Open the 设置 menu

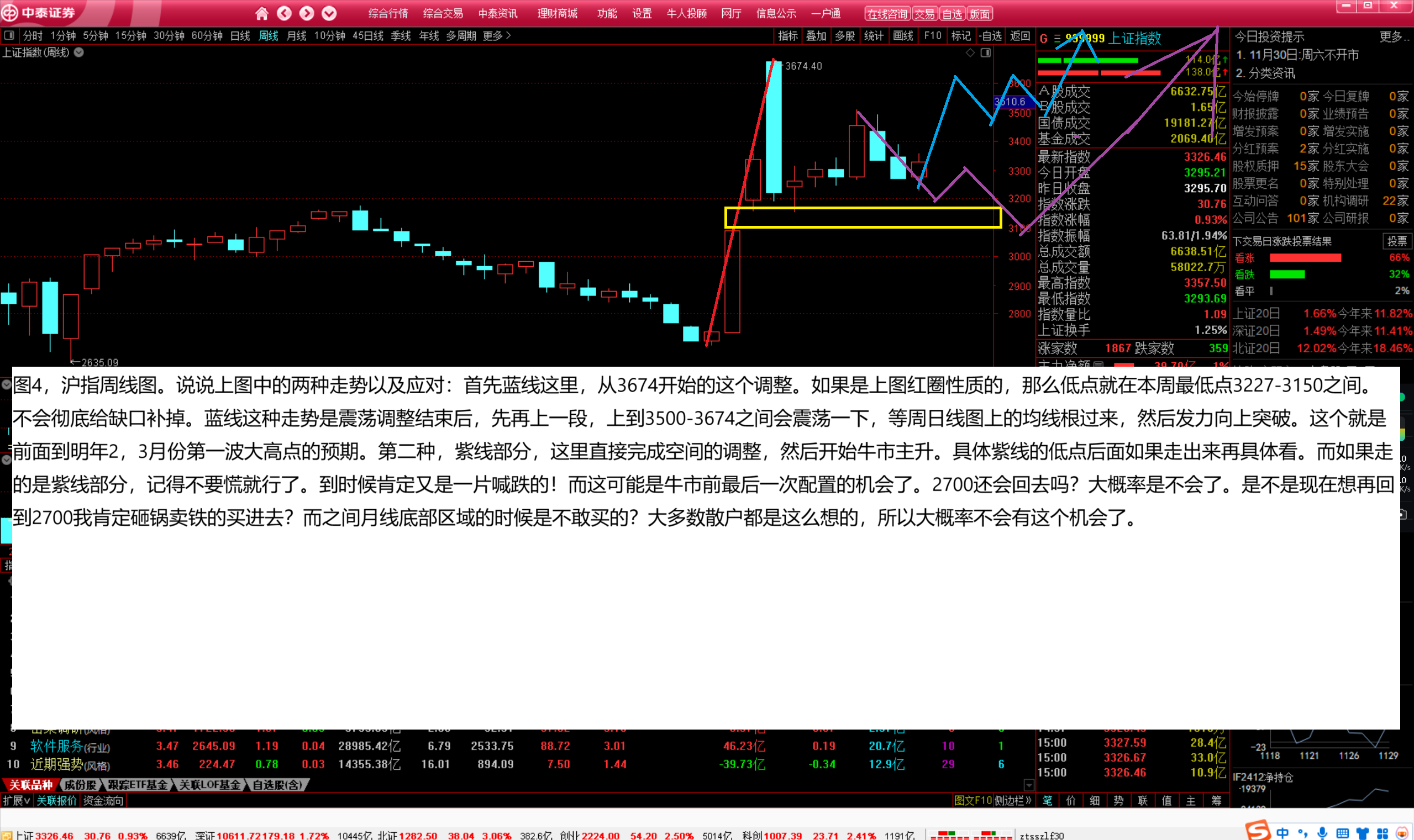[642, 13]
